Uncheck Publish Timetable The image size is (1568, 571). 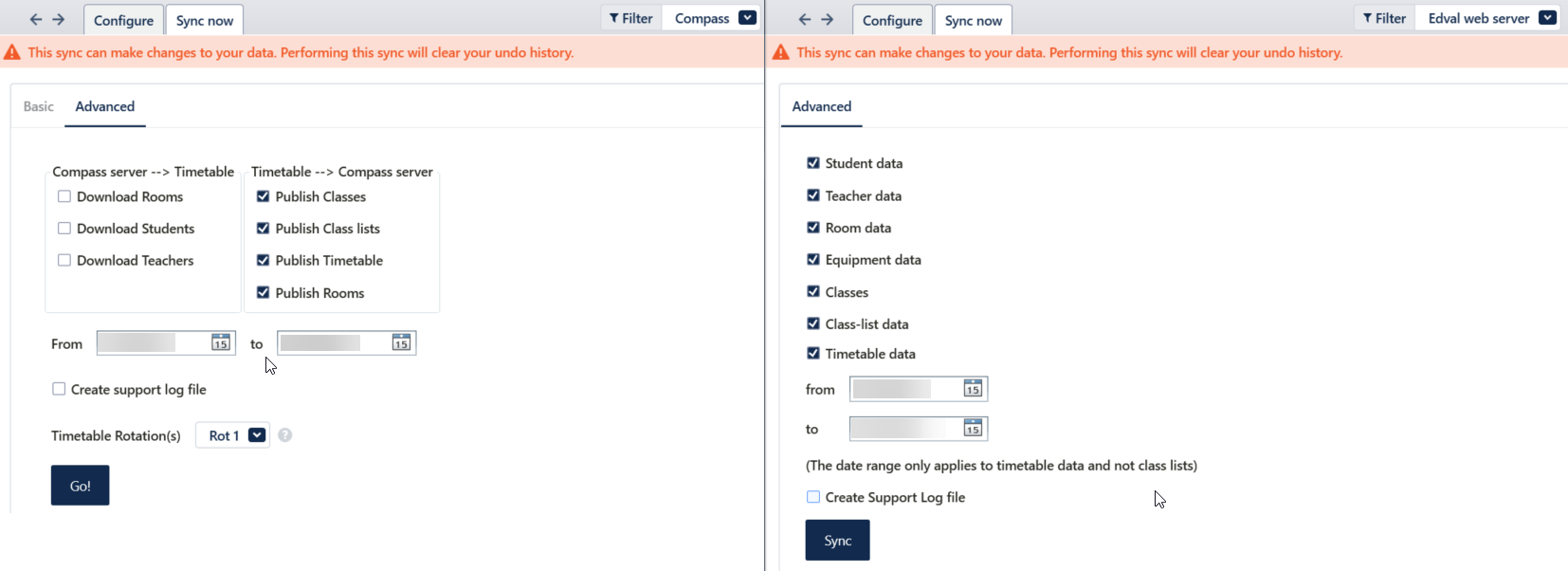(x=264, y=260)
